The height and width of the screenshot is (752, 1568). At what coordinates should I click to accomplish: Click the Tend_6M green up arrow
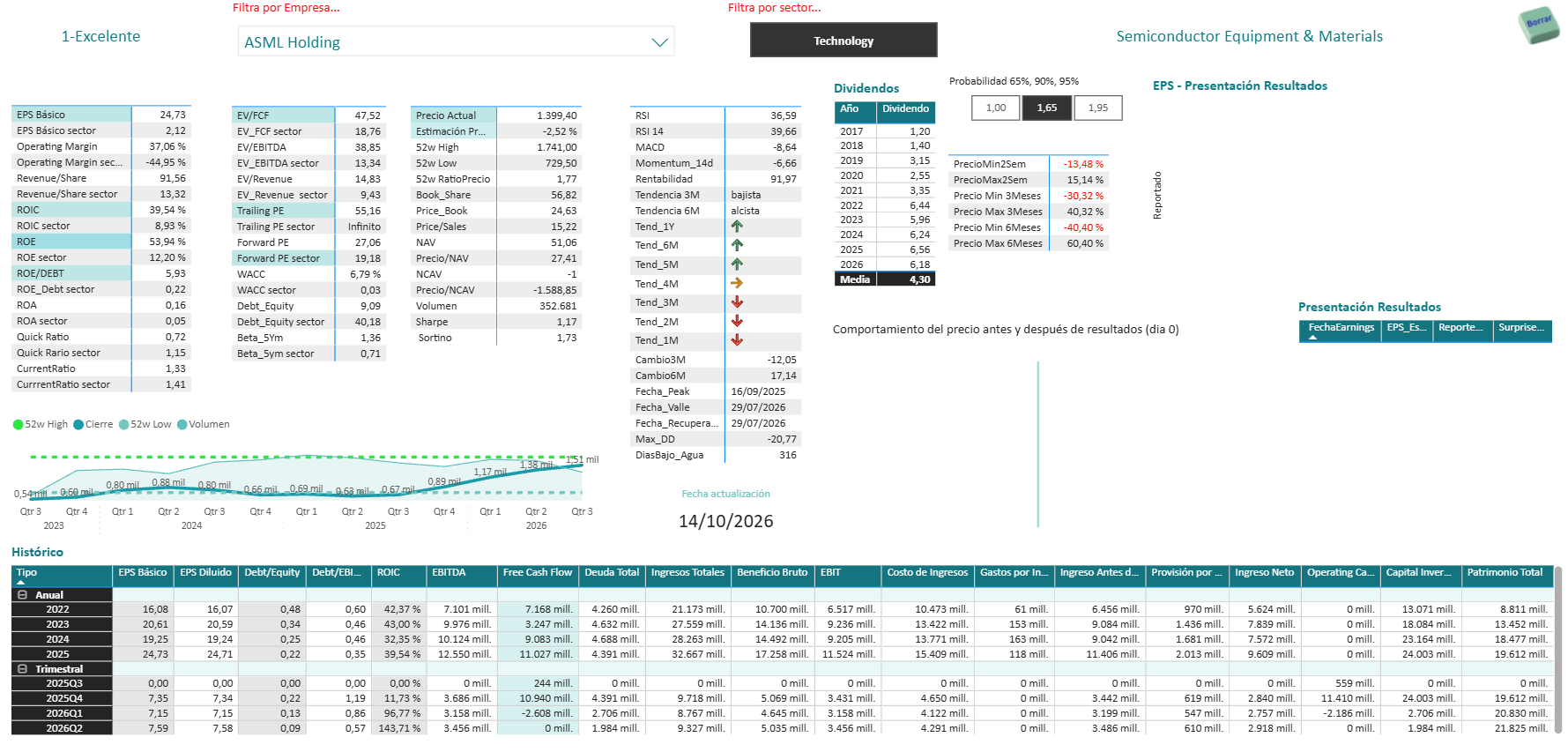tap(737, 245)
